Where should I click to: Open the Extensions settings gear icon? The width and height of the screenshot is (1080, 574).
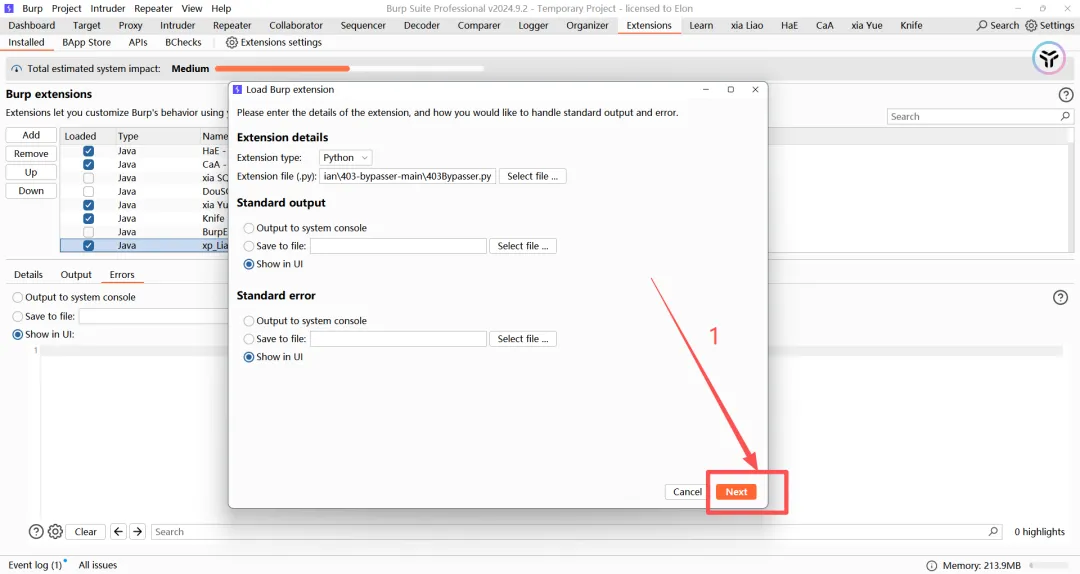click(231, 42)
